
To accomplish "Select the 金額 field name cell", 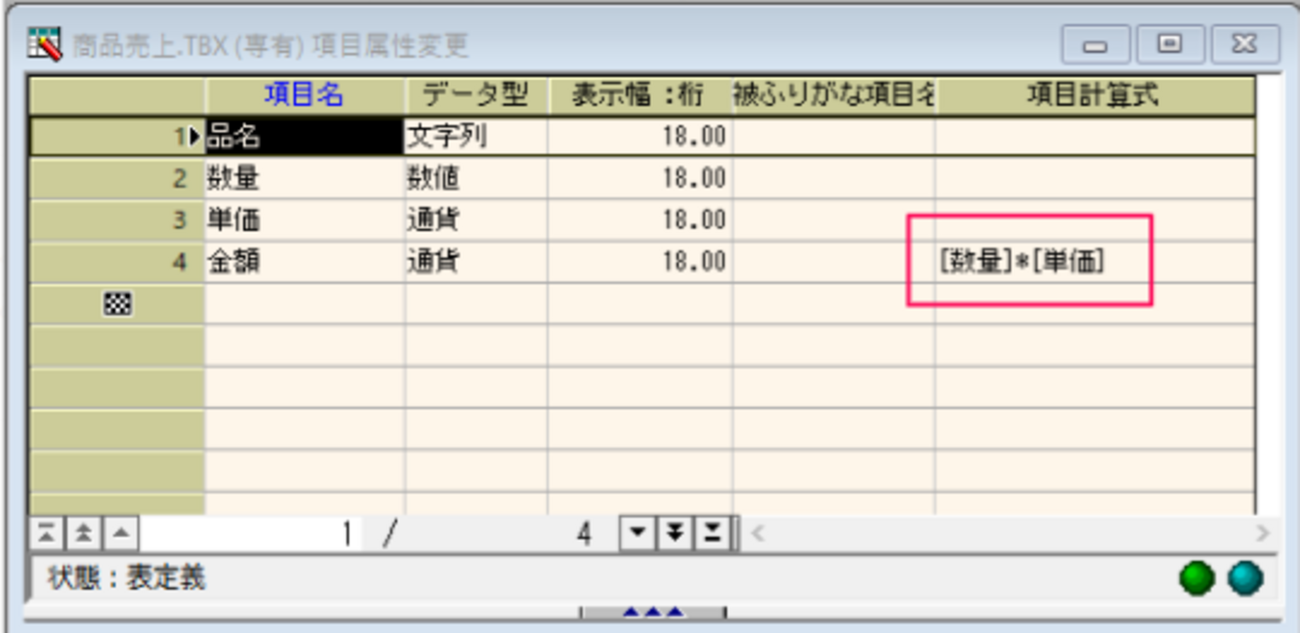I will click(x=305, y=262).
